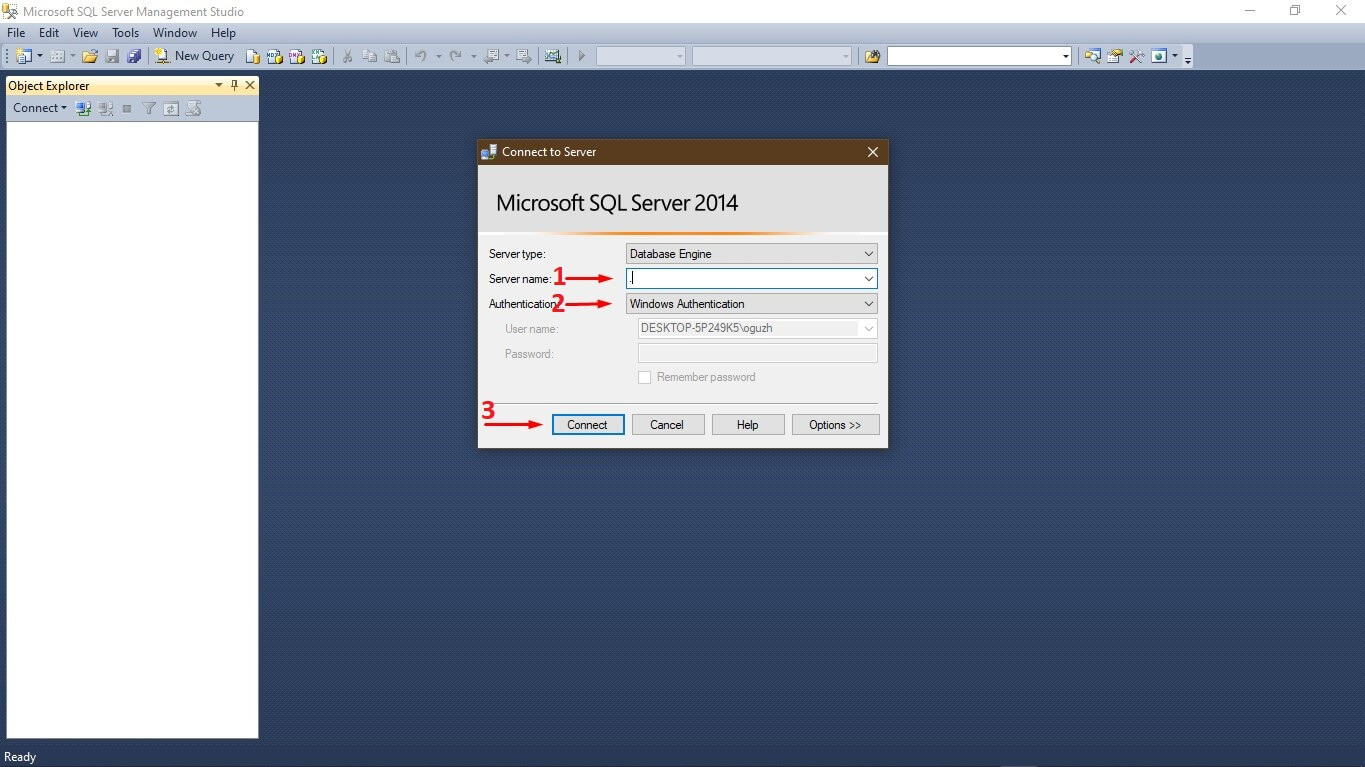Open the Window menu

[x=175, y=33]
